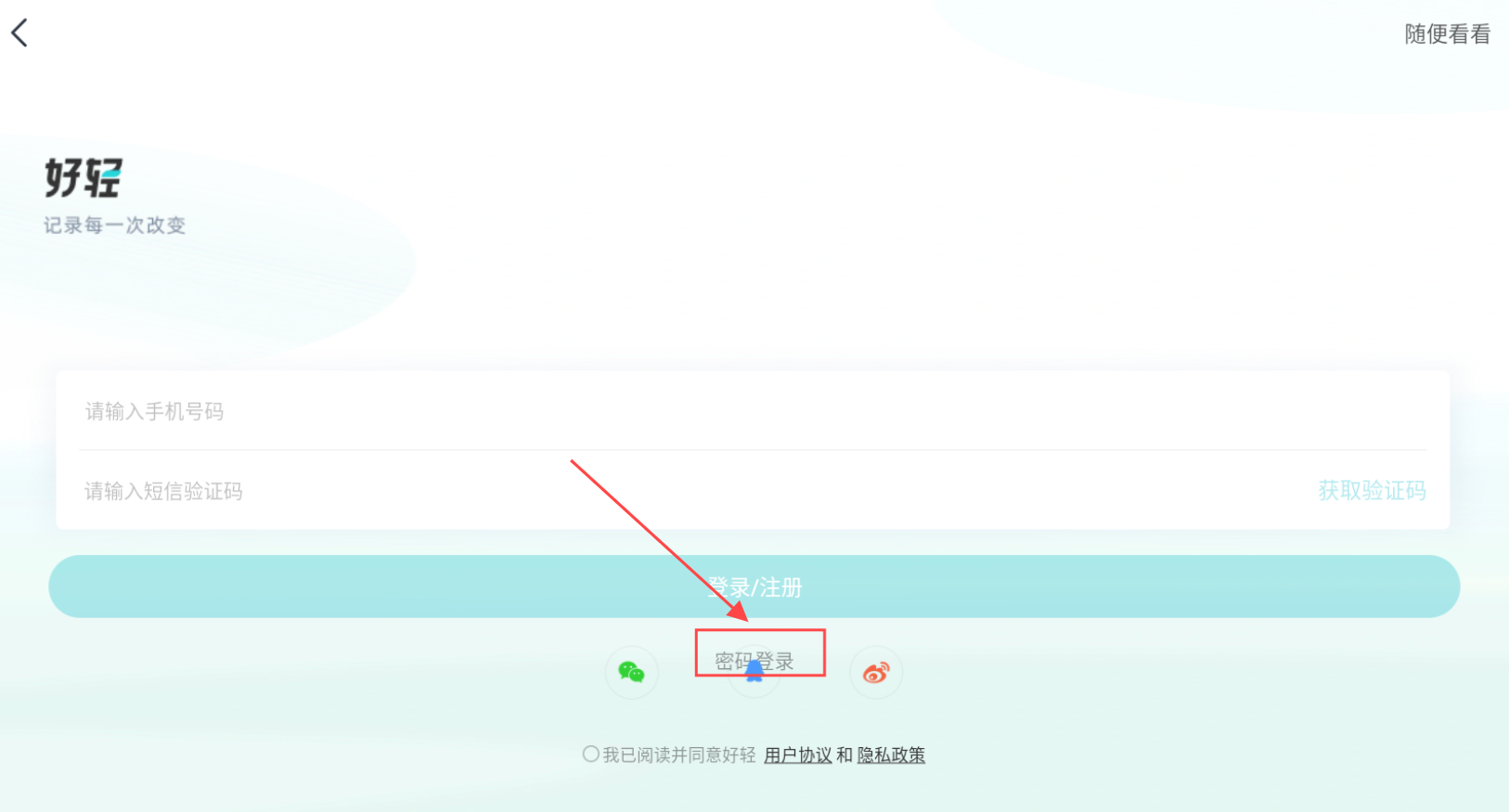
Task: Click the 好轻 app logo
Action: [84, 177]
